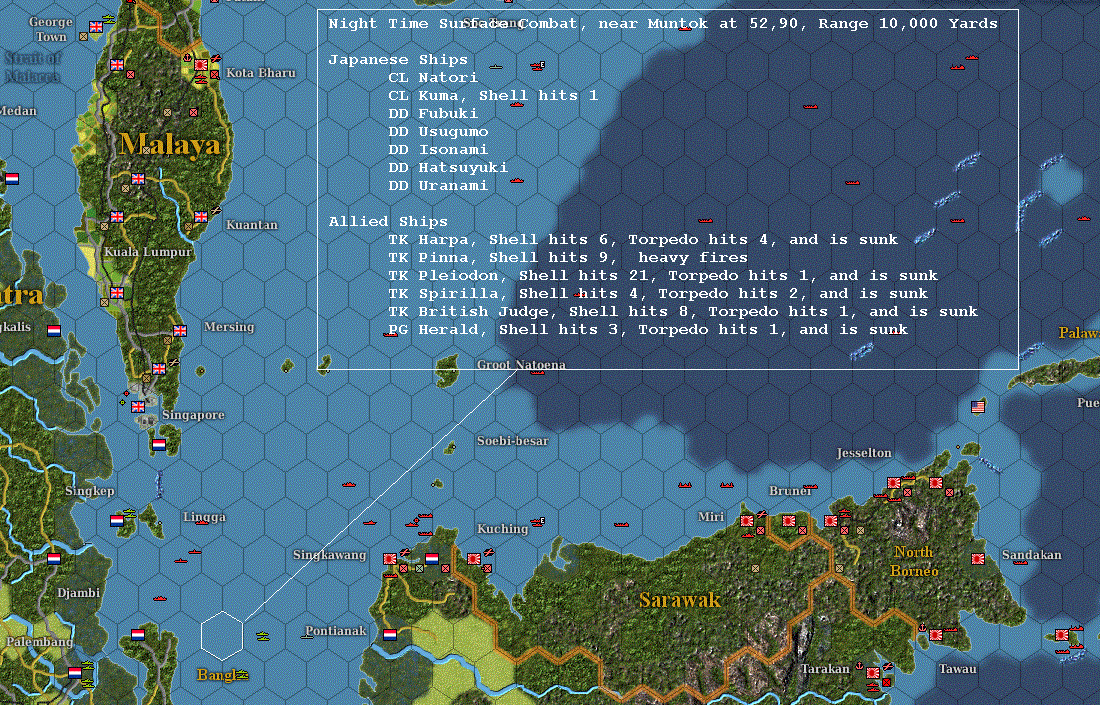Select the CL Natori line

433,77
